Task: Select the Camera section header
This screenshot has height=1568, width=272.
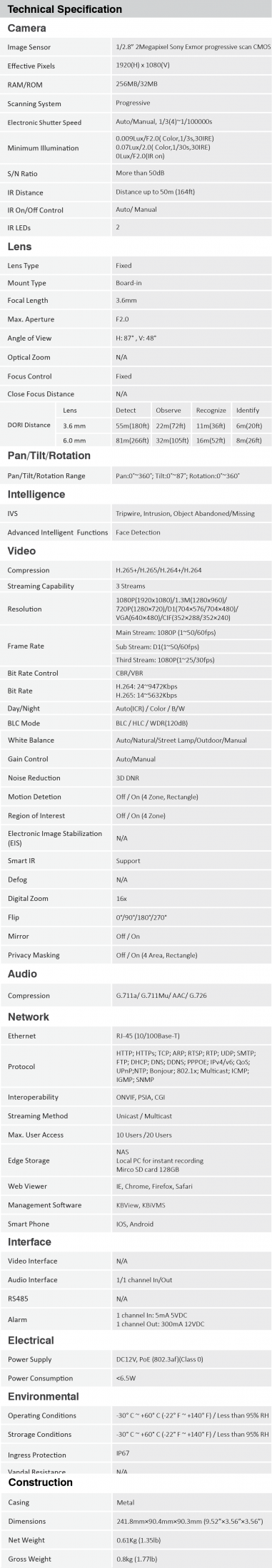Action: click(x=26, y=29)
